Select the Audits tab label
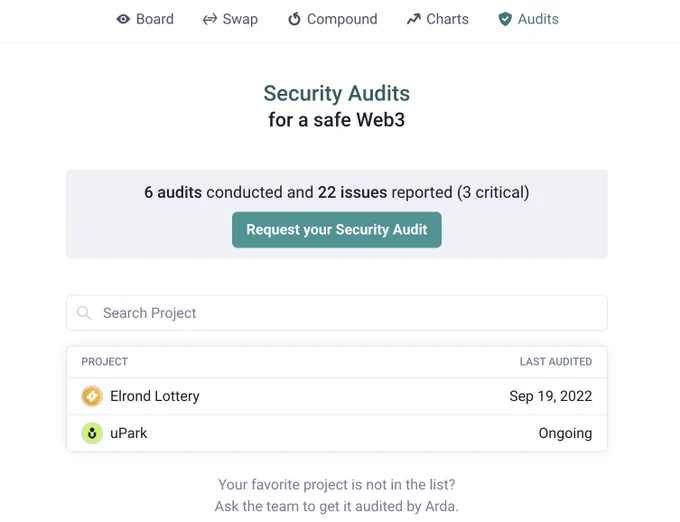 click(x=538, y=19)
